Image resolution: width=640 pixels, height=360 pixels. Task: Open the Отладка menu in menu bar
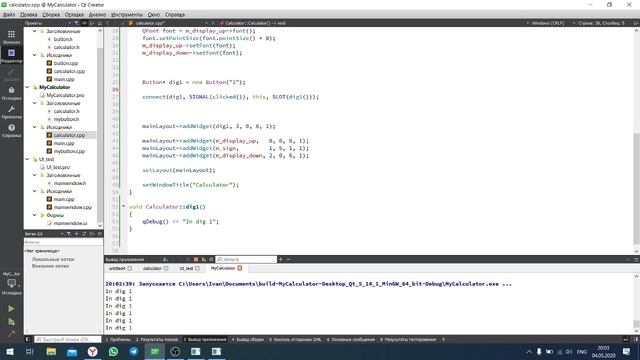pos(74,14)
